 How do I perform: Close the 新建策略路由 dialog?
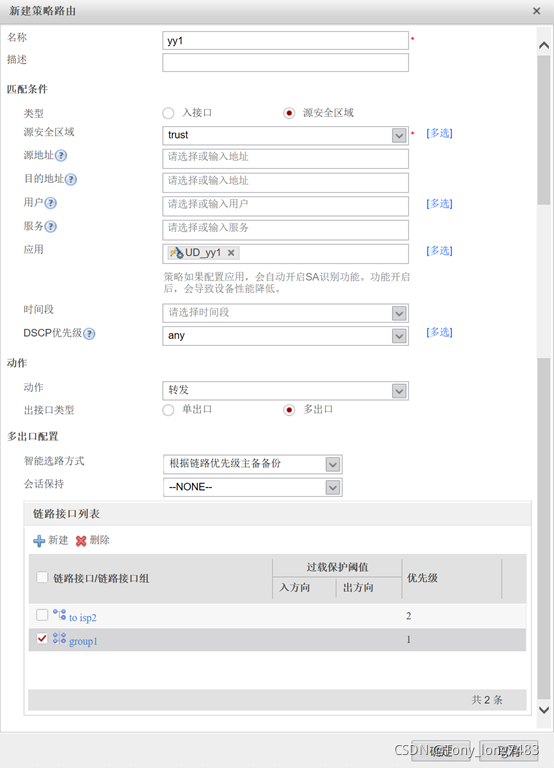(536, 11)
